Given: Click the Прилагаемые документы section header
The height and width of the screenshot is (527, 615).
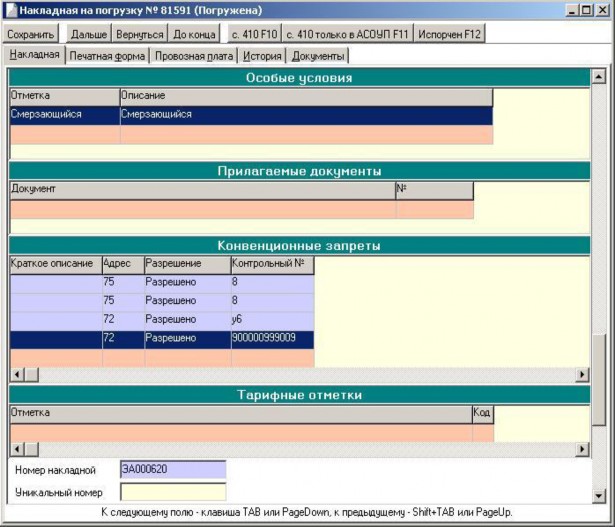Looking at the screenshot, I should (x=300, y=171).
